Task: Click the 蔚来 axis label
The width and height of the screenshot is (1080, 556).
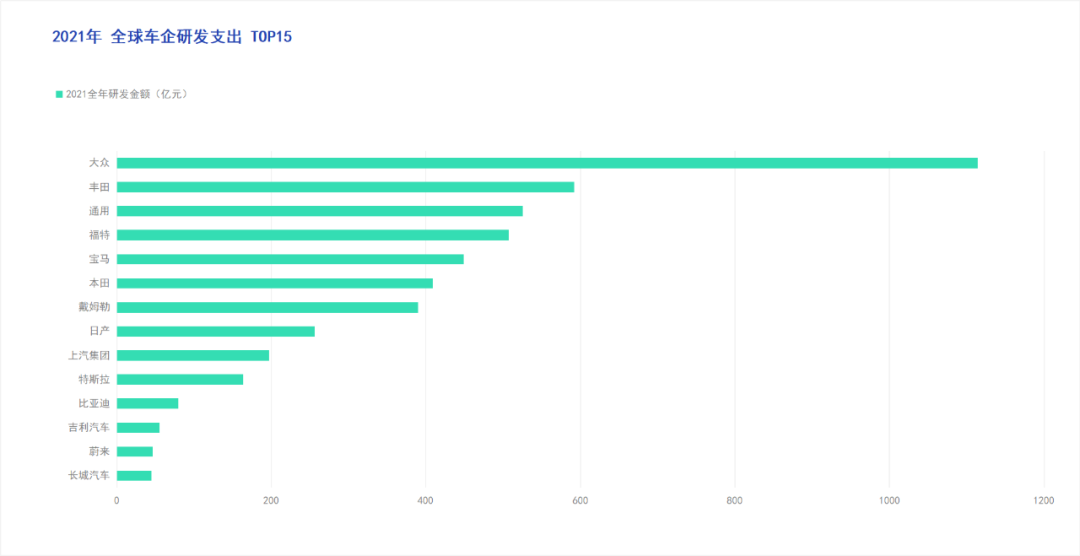Action: (x=99, y=451)
